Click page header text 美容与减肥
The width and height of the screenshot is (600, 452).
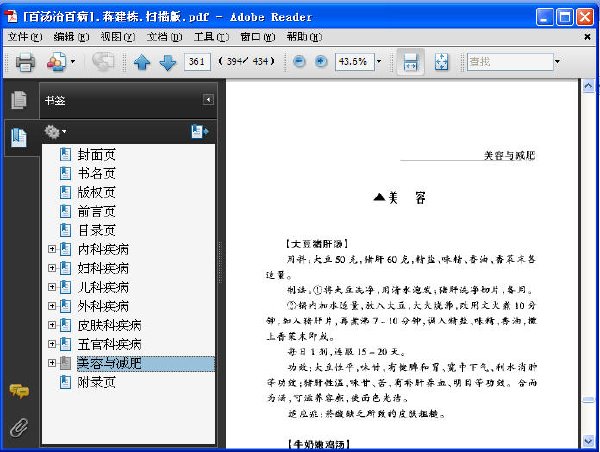coord(509,155)
